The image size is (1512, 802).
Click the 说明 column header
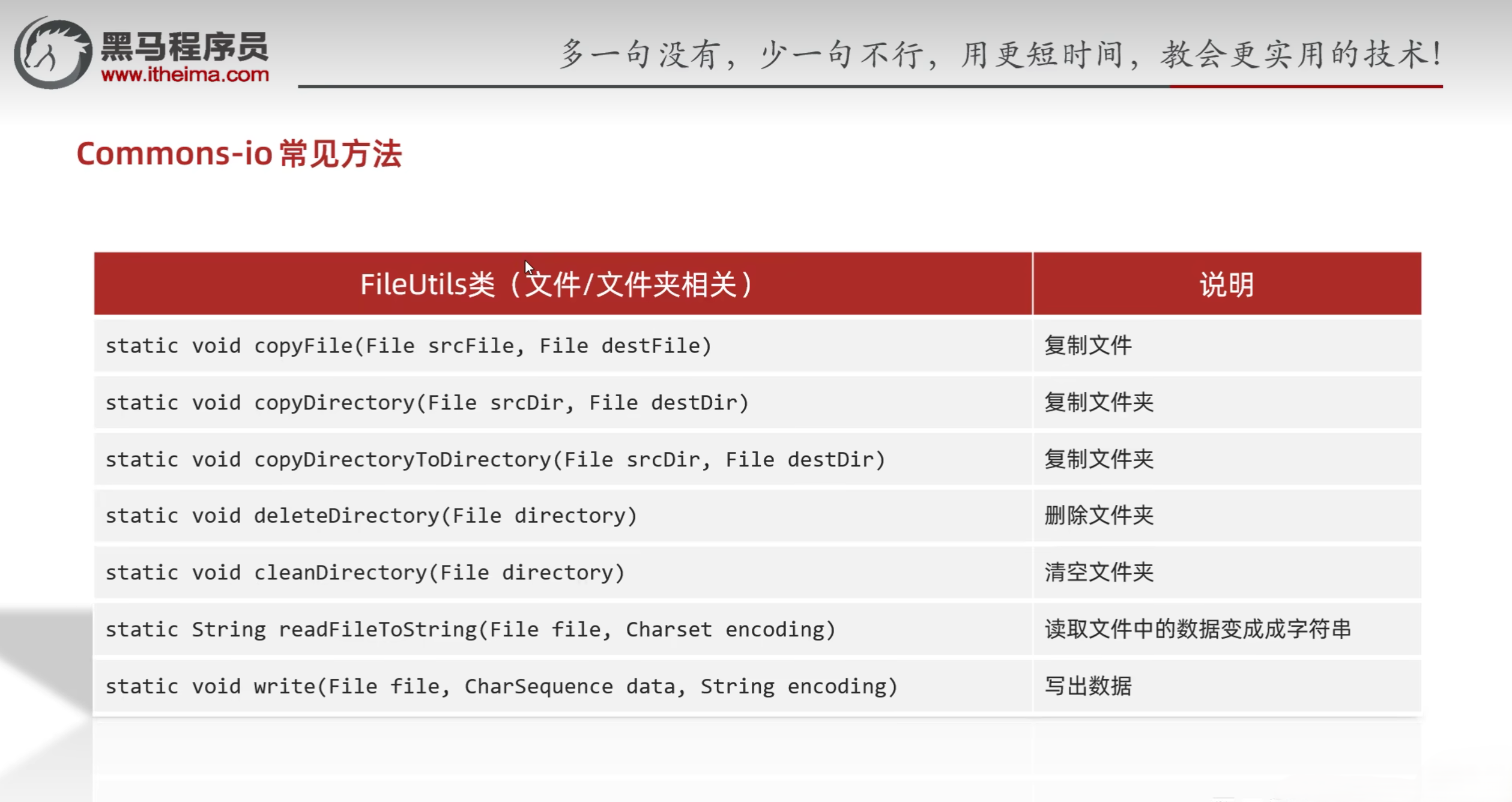click(x=1225, y=283)
